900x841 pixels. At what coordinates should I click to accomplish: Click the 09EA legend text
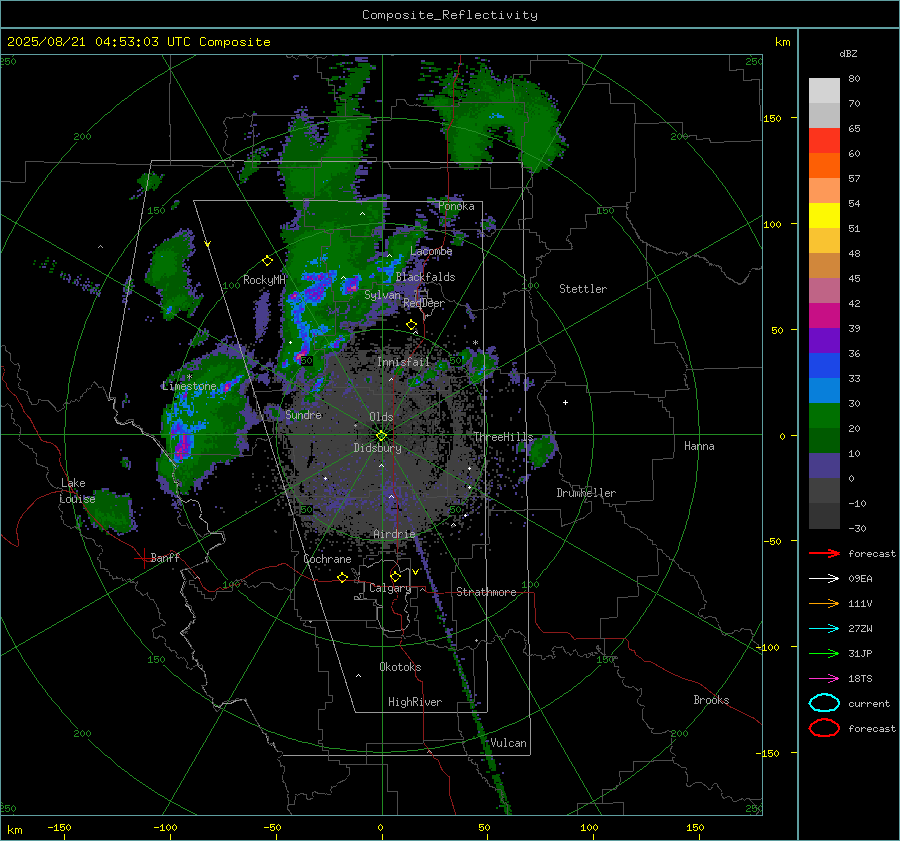[x=860, y=579]
